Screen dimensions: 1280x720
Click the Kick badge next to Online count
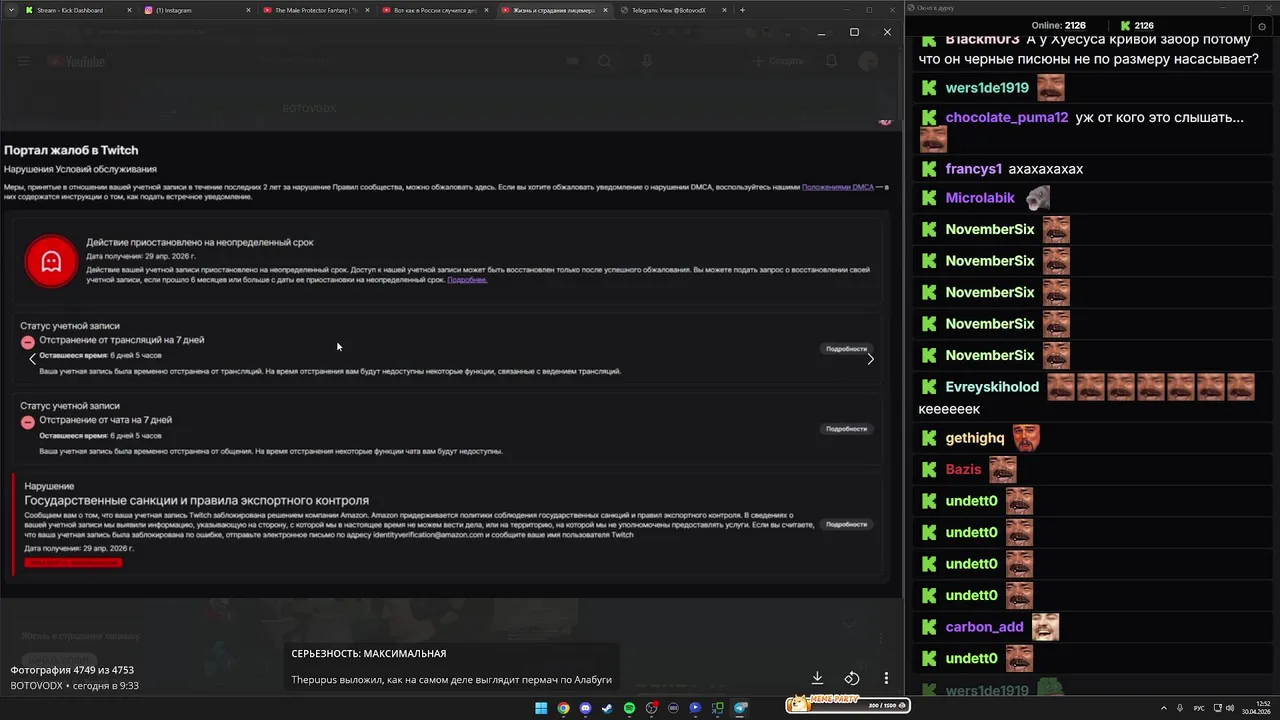1127,26
